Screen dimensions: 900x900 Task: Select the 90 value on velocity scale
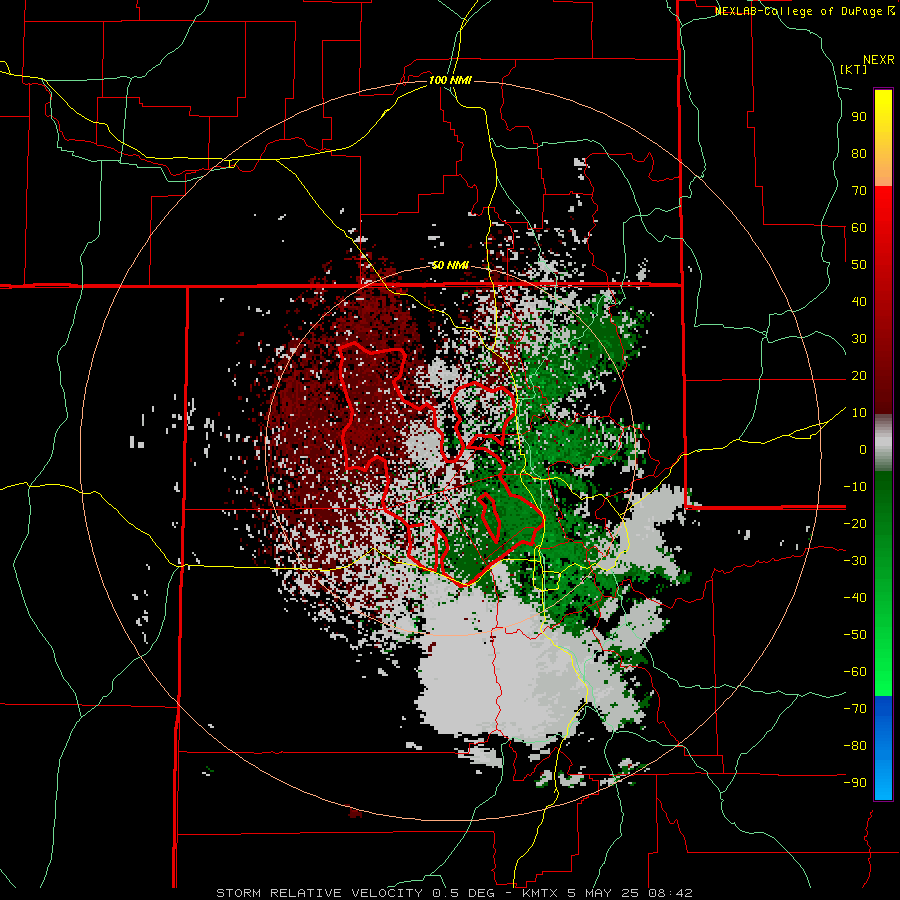pos(859,117)
